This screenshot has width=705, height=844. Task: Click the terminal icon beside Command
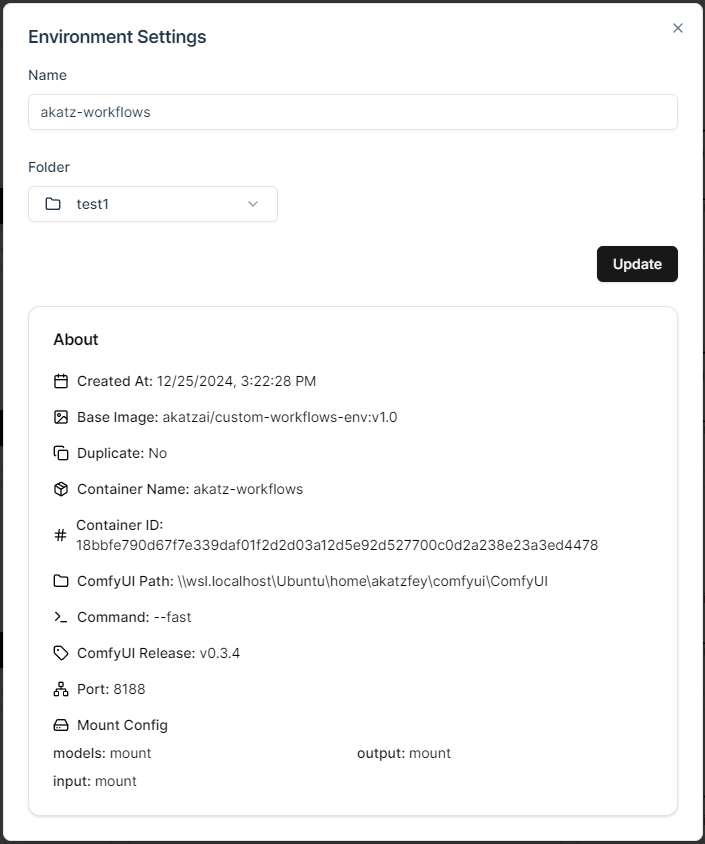[x=61, y=617]
